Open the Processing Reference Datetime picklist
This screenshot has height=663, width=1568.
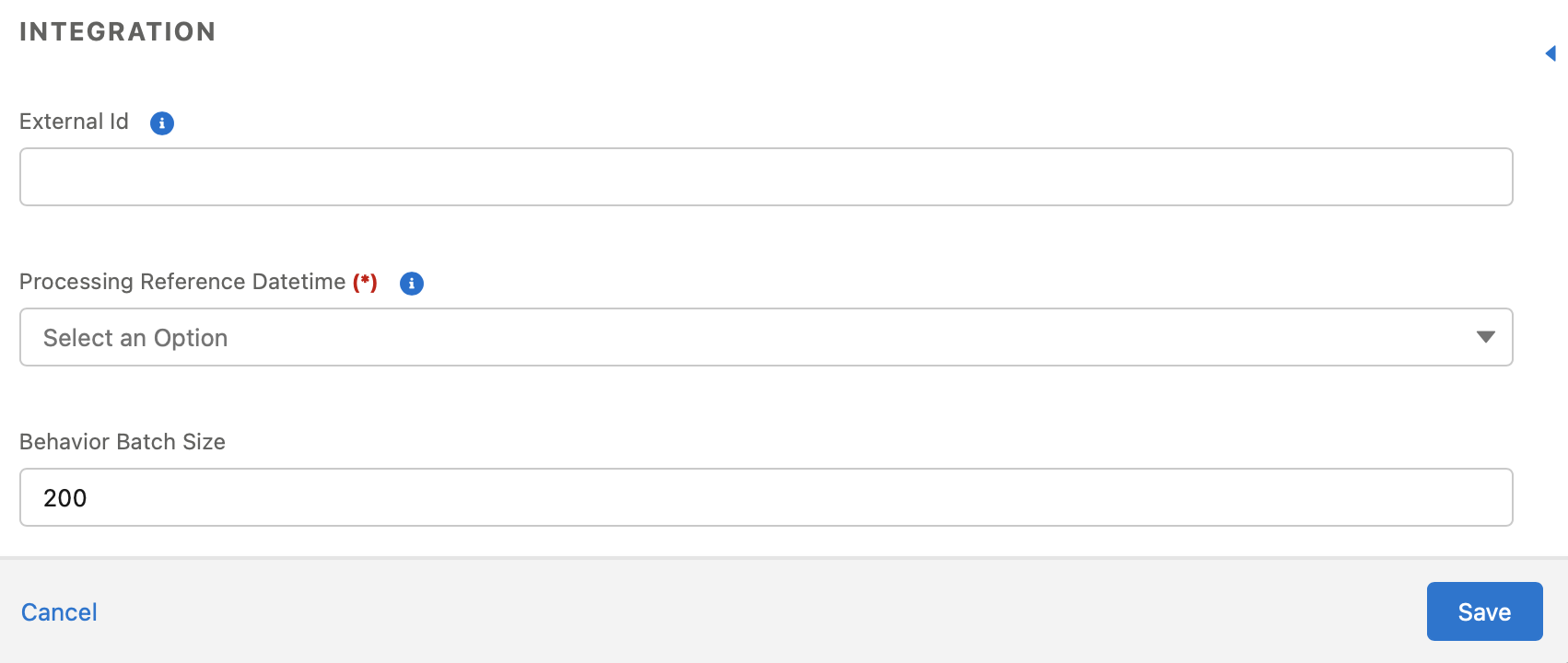pyautogui.click(x=766, y=337)
